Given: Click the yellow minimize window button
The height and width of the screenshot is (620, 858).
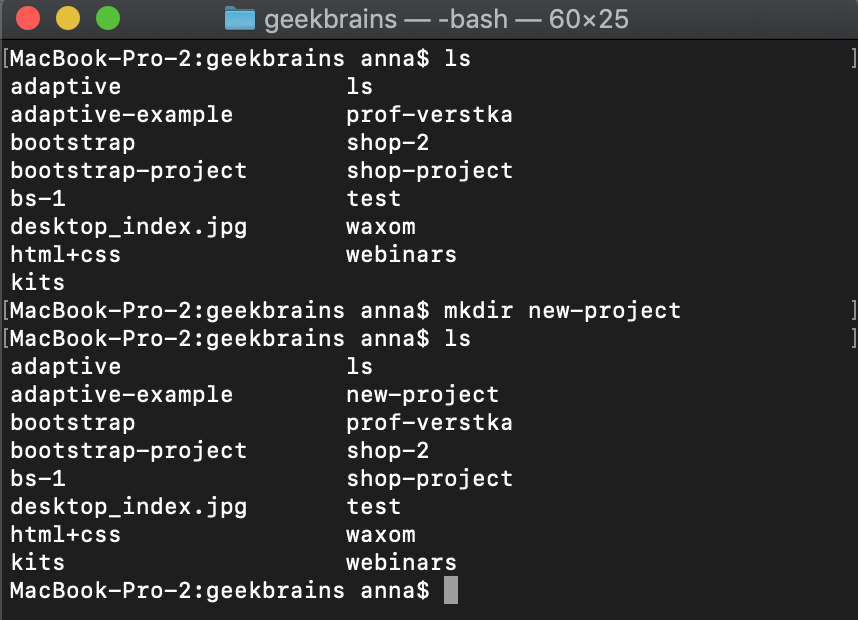Looking at the screenshot, I should [x=68, y=18].
